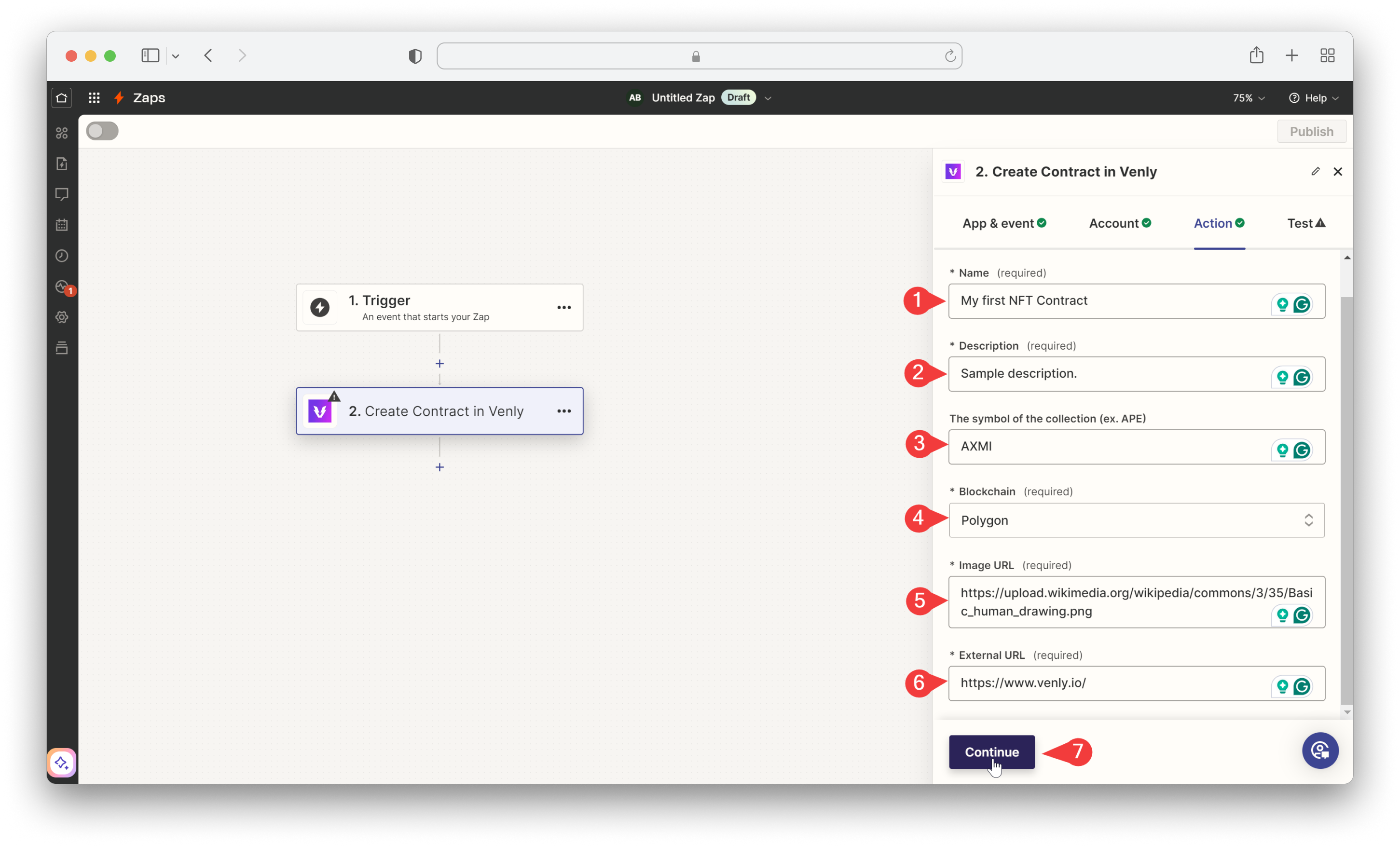
Task: Click the External URL input field
Action: pos(1137,683)
